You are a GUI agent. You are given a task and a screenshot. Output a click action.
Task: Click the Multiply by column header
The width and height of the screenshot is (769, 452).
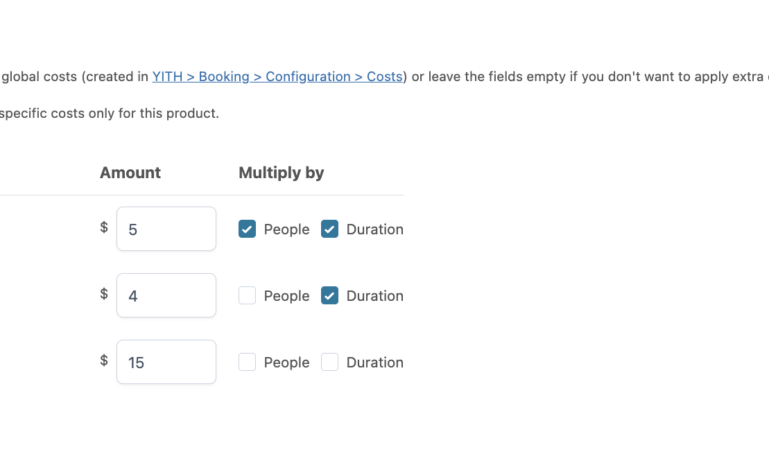[x=281, y=173]
